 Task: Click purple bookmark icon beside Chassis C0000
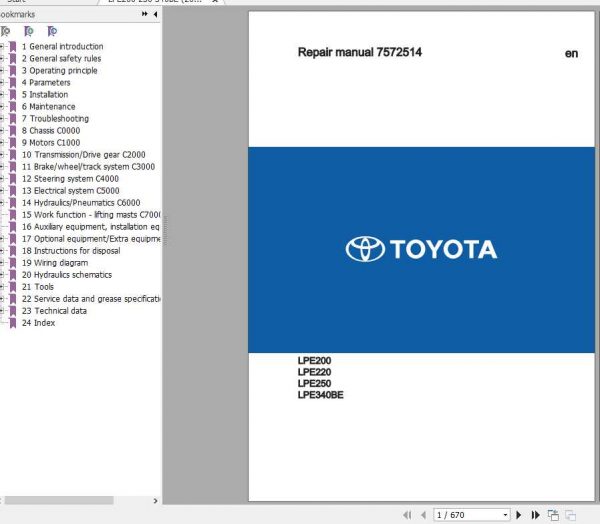coord(13,131)
